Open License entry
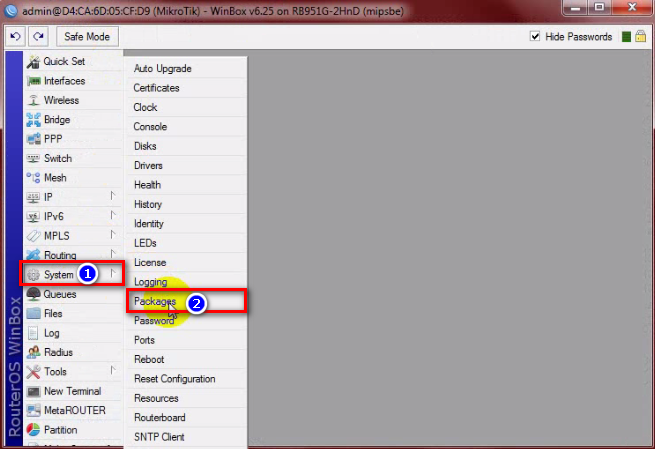Screen dimensions: 655x449 (187, 262)
